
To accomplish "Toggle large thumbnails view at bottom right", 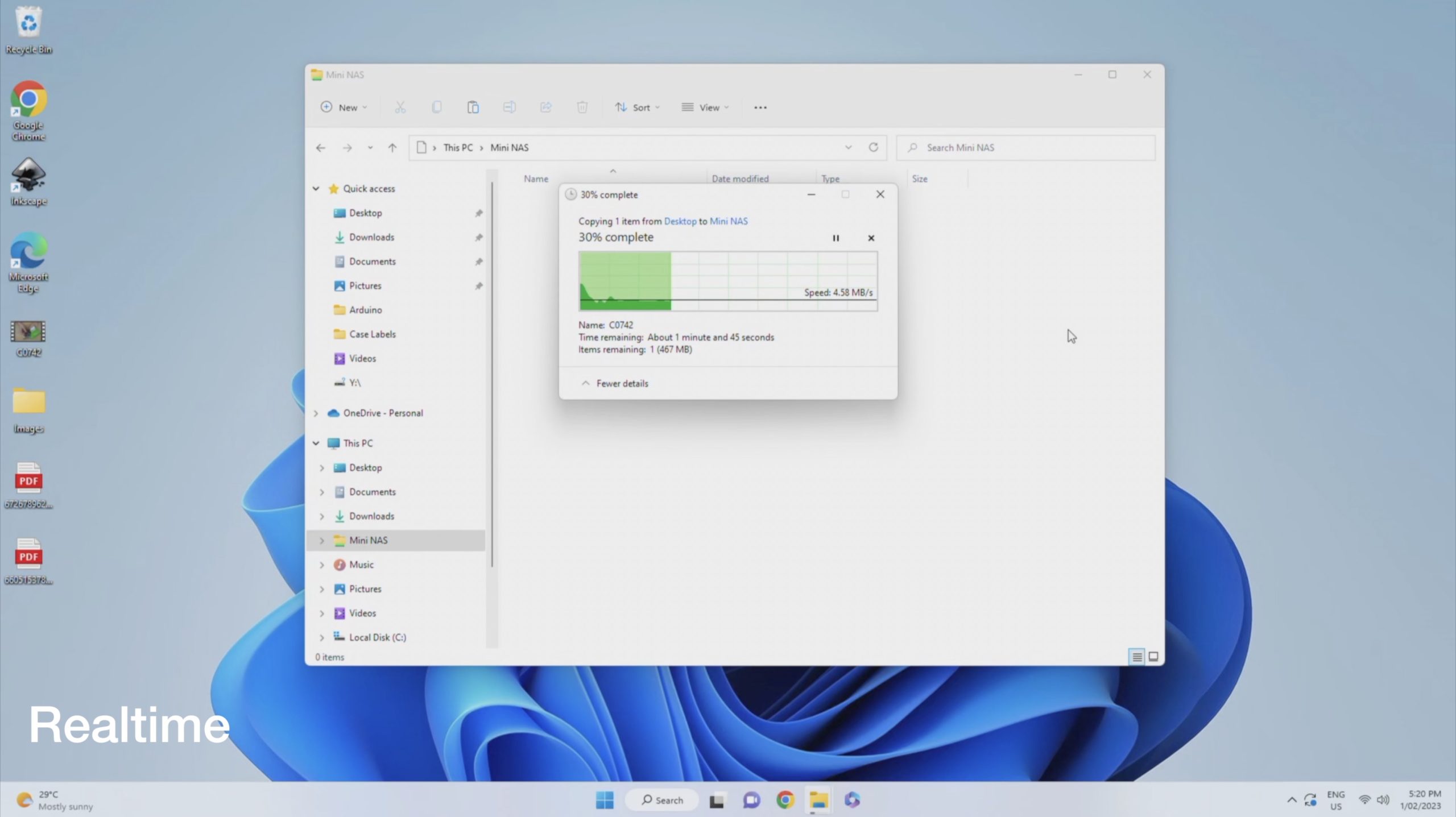I will coord(1152,657).
